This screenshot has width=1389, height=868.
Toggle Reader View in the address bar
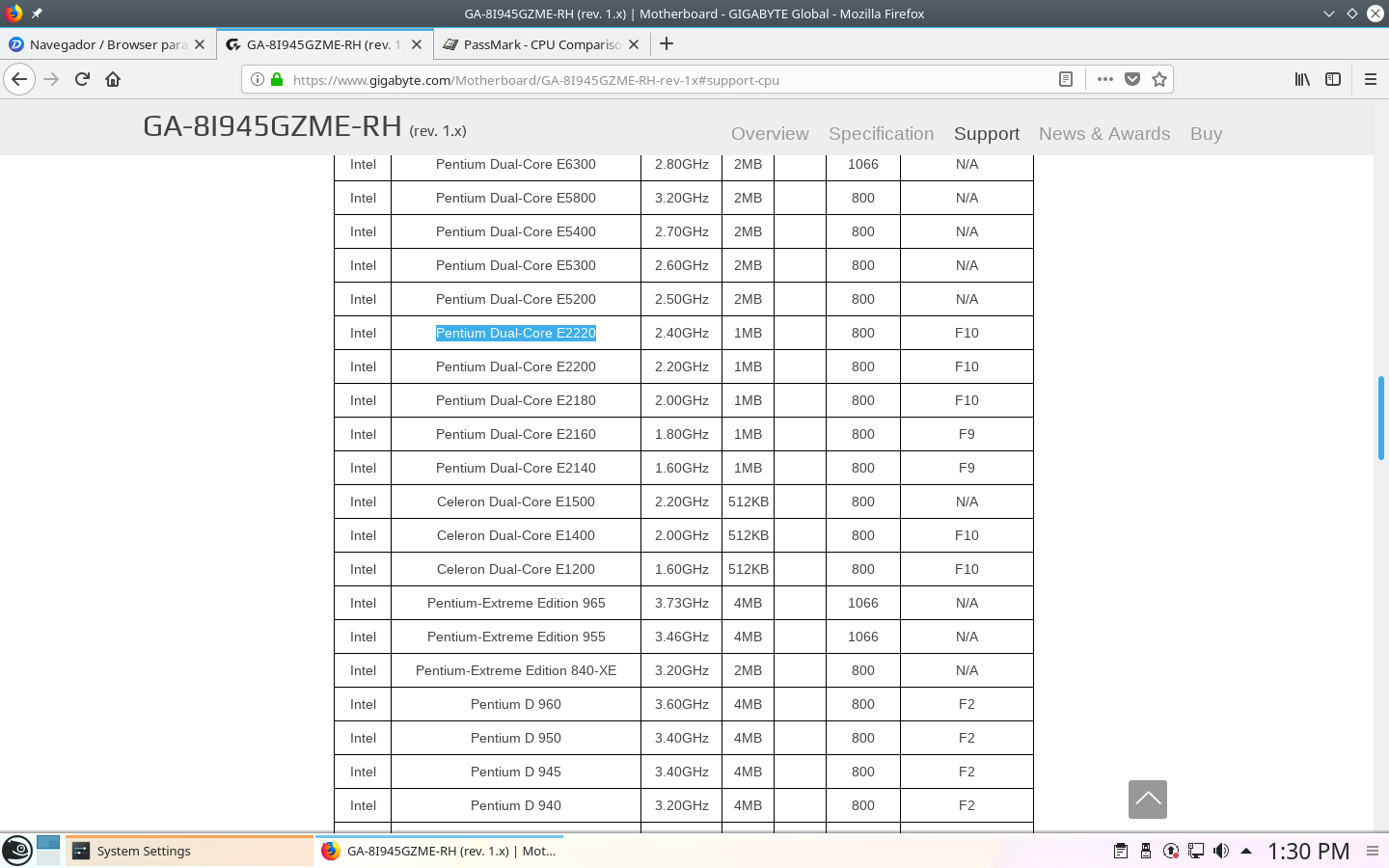click(1066, 79)
